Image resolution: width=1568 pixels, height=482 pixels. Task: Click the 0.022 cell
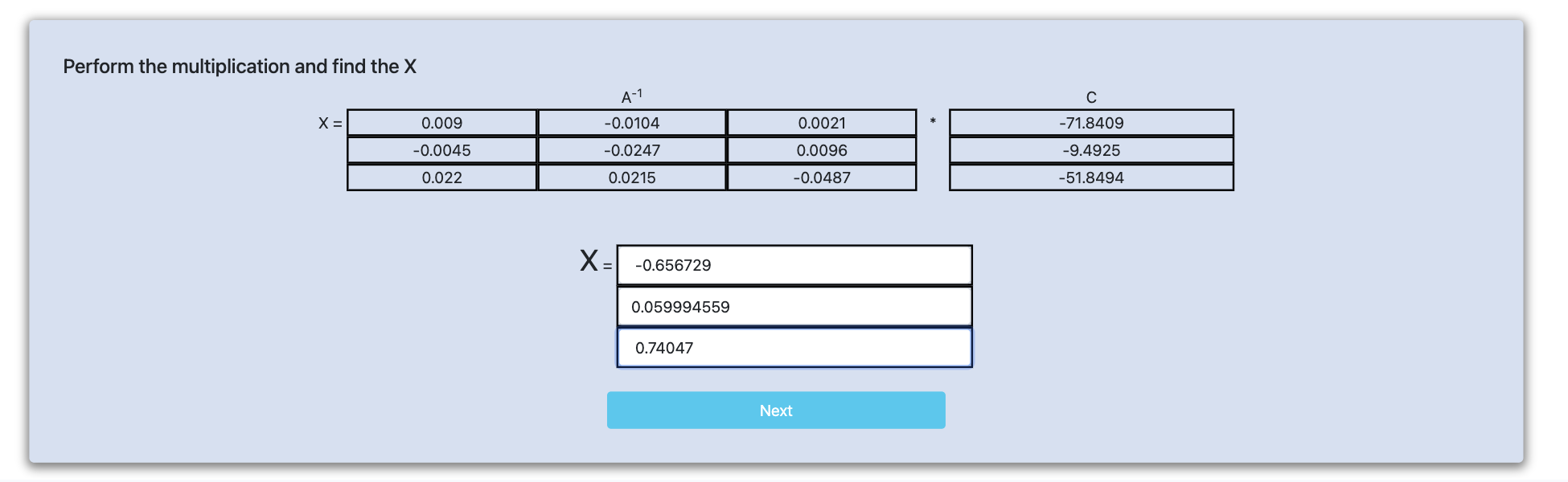point(442,178)
